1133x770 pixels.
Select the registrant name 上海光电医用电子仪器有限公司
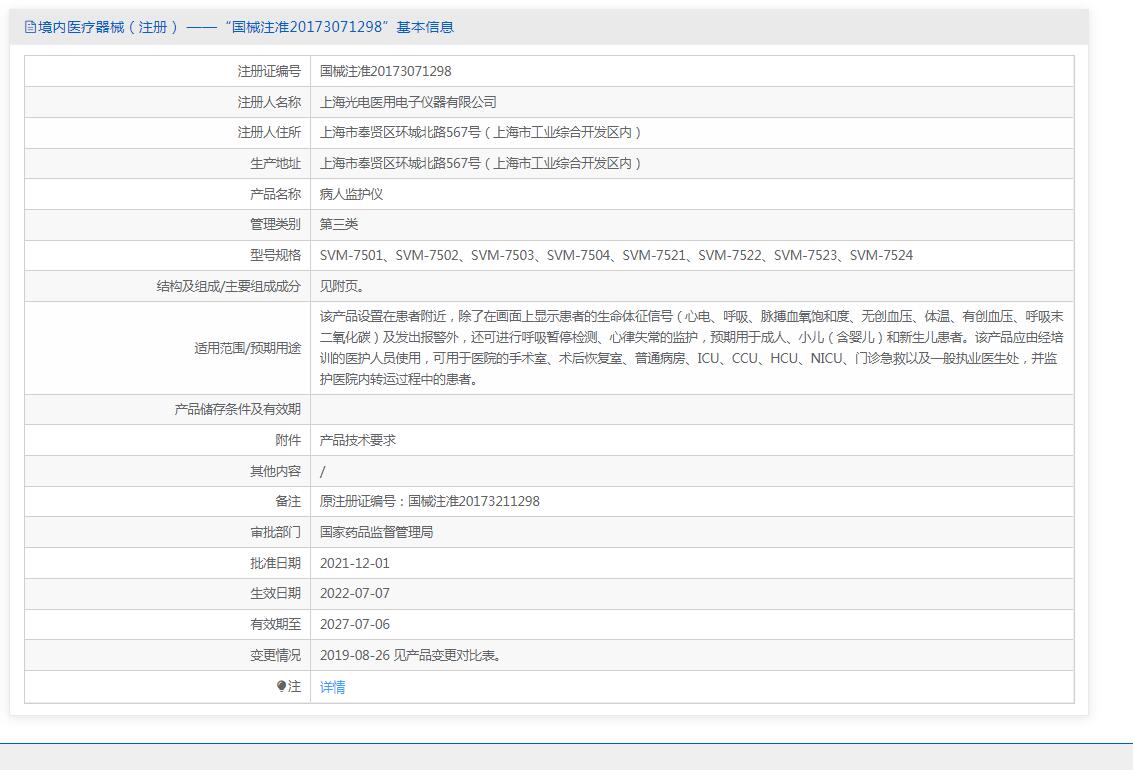tap(408, 102)
